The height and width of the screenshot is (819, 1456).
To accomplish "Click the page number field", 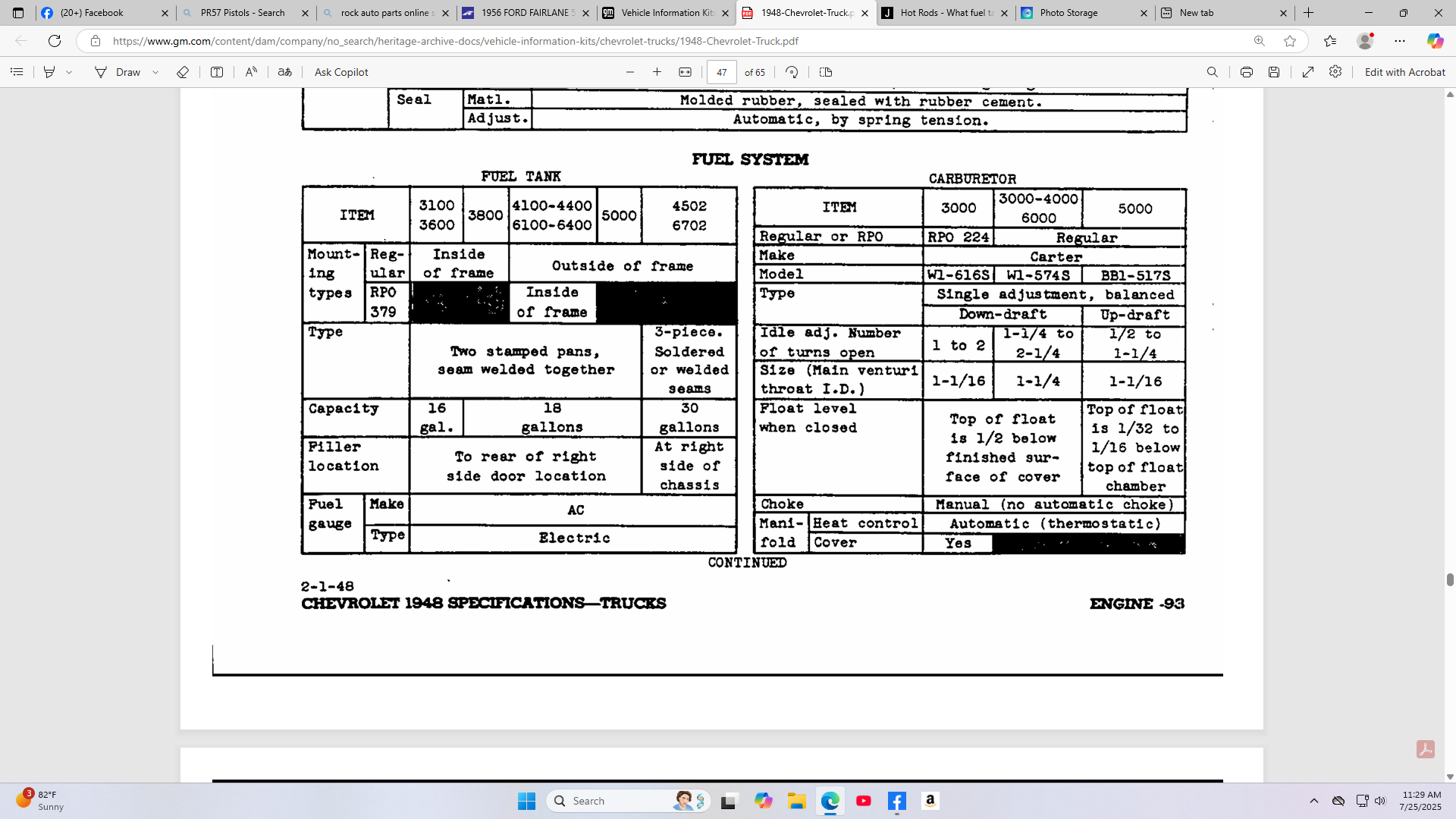I will click(x=722, y=72).
